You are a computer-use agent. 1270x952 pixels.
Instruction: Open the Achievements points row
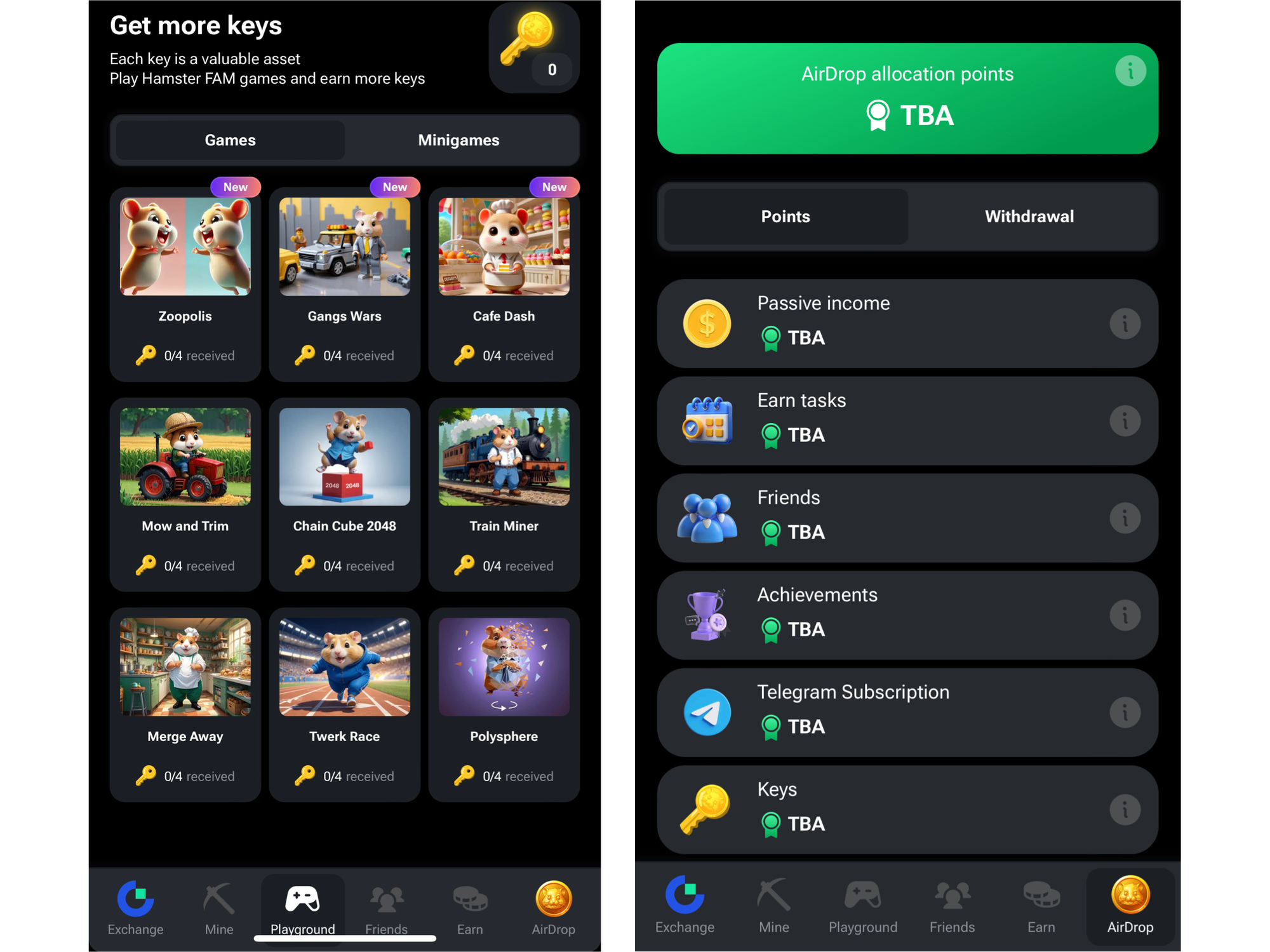[907, 615]
